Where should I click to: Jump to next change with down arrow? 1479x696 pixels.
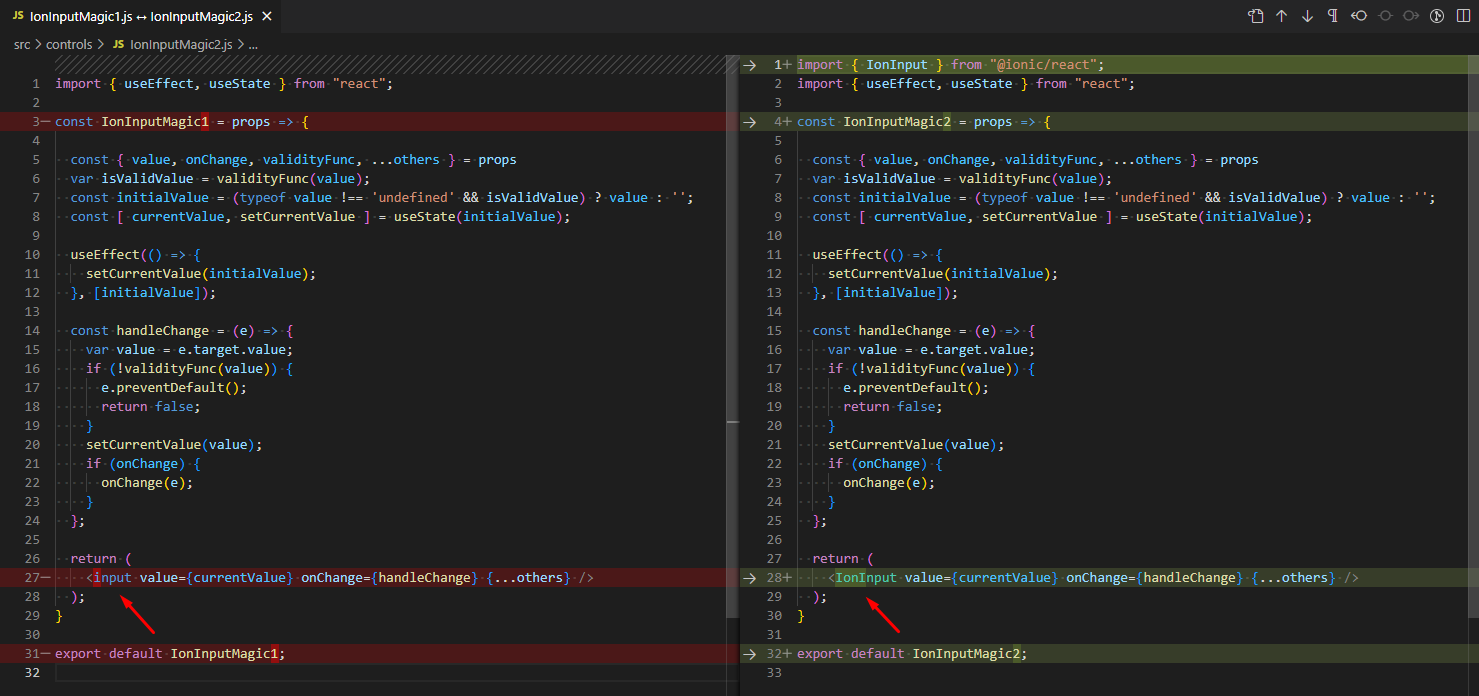pos(1308,16)
